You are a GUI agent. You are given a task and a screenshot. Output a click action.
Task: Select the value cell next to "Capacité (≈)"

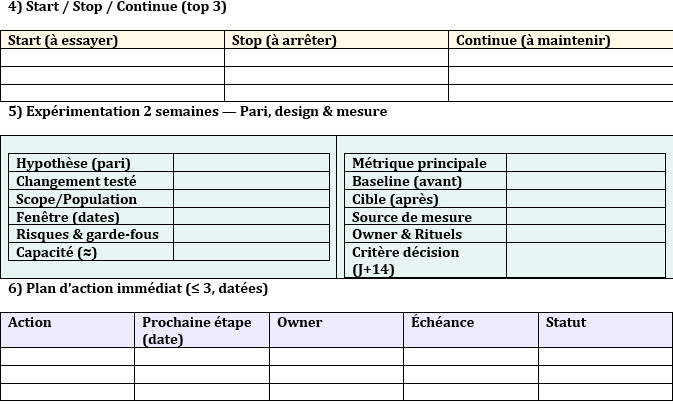pos(251,252)
